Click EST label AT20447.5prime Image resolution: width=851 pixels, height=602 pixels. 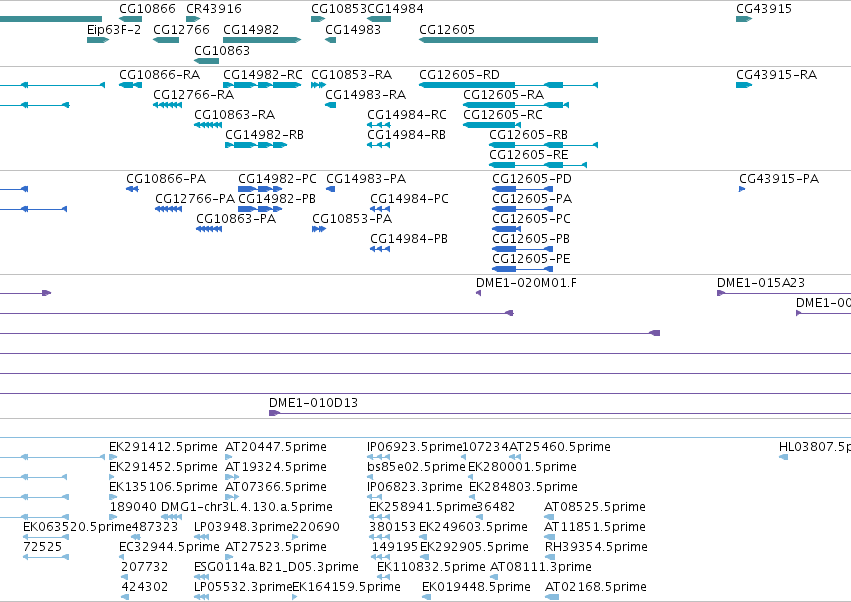pos(276,447)
